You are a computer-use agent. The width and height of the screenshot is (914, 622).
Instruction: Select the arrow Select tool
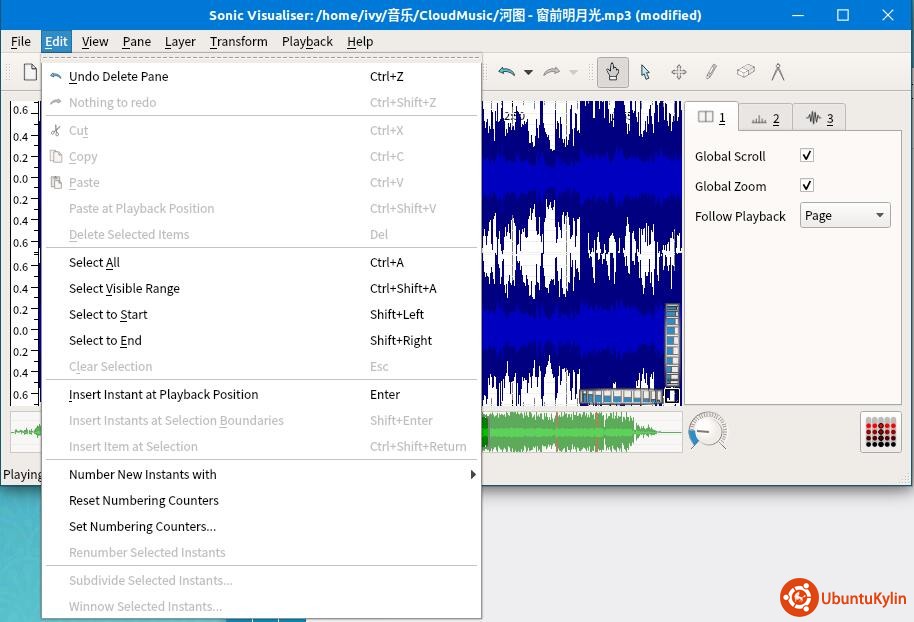645,72
